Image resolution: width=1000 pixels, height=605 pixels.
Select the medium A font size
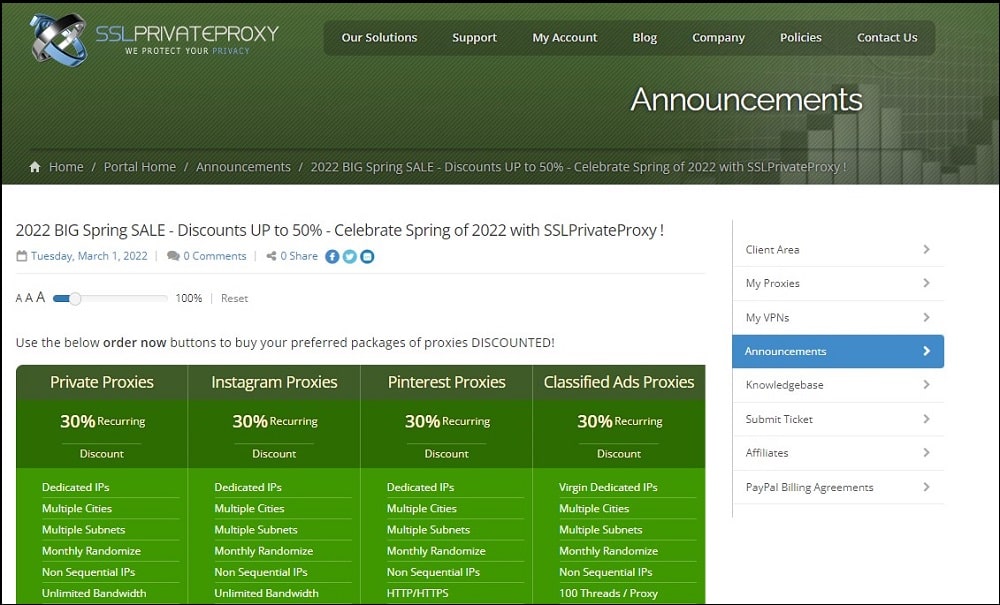tap(29, 298)
